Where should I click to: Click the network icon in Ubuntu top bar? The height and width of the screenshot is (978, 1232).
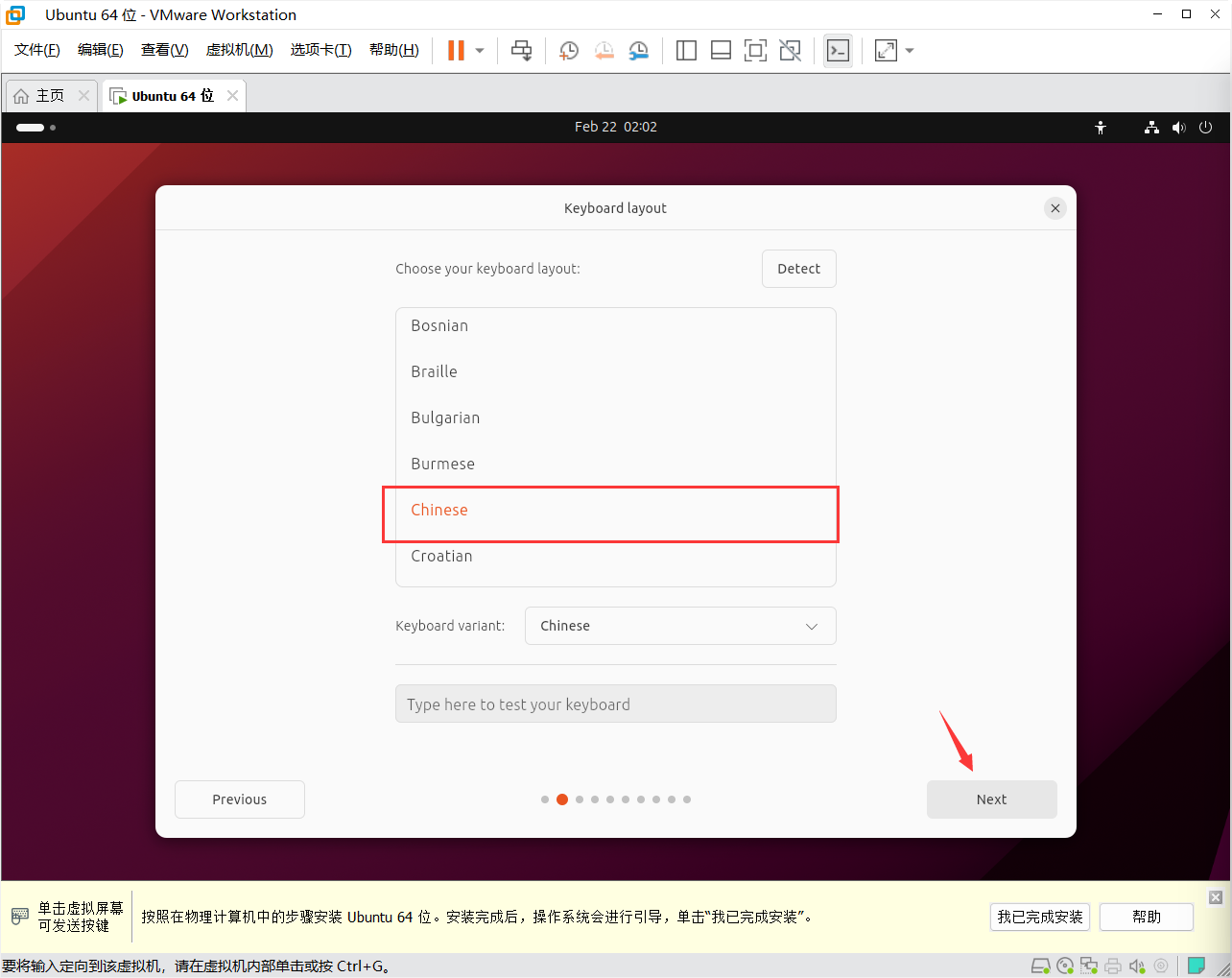point(1151,128)
